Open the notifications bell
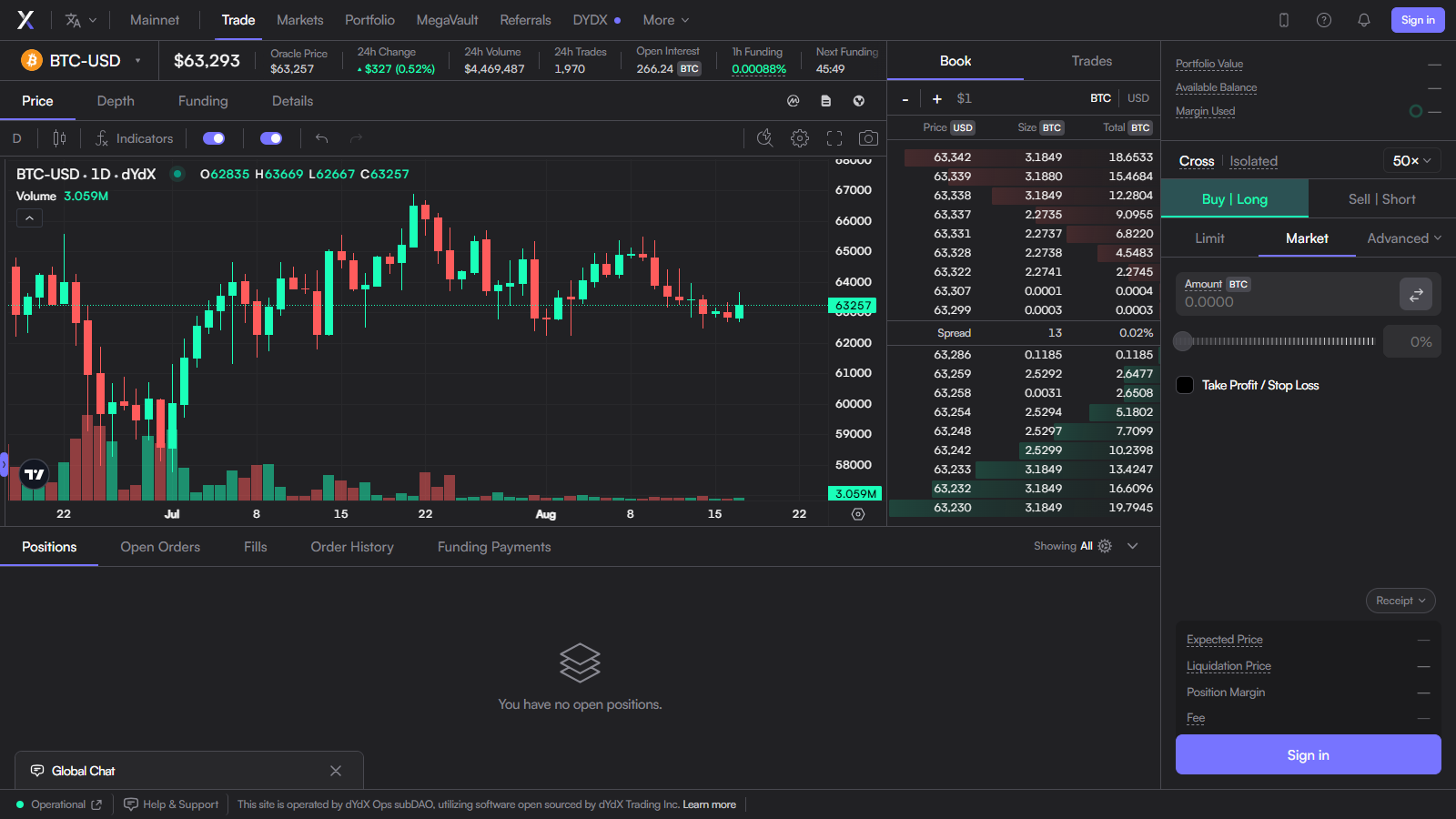The image size is (1456, 819). pyautogui.click(x=1364, y=20)
